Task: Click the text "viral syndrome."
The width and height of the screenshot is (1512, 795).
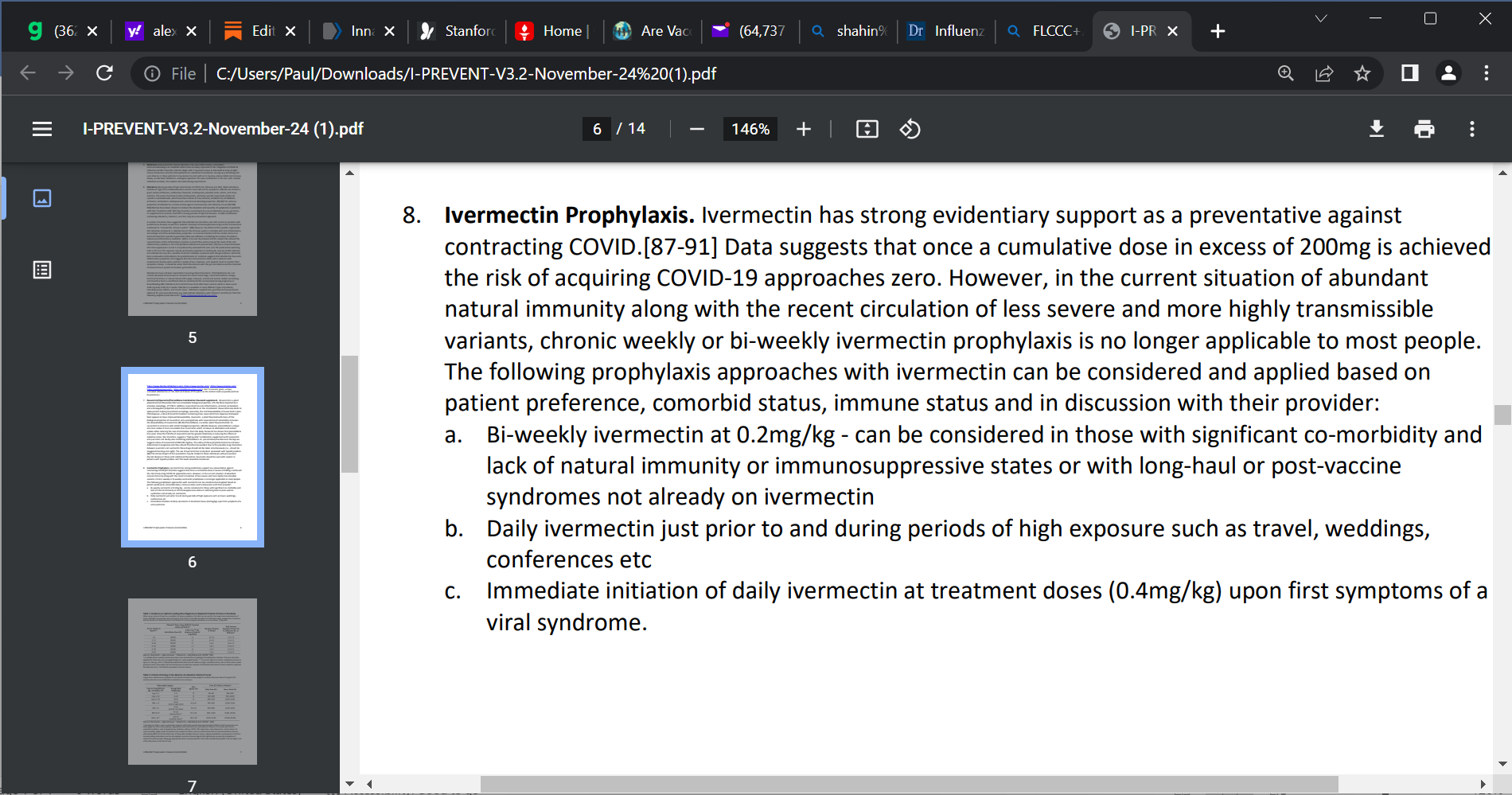Action: 567,622
